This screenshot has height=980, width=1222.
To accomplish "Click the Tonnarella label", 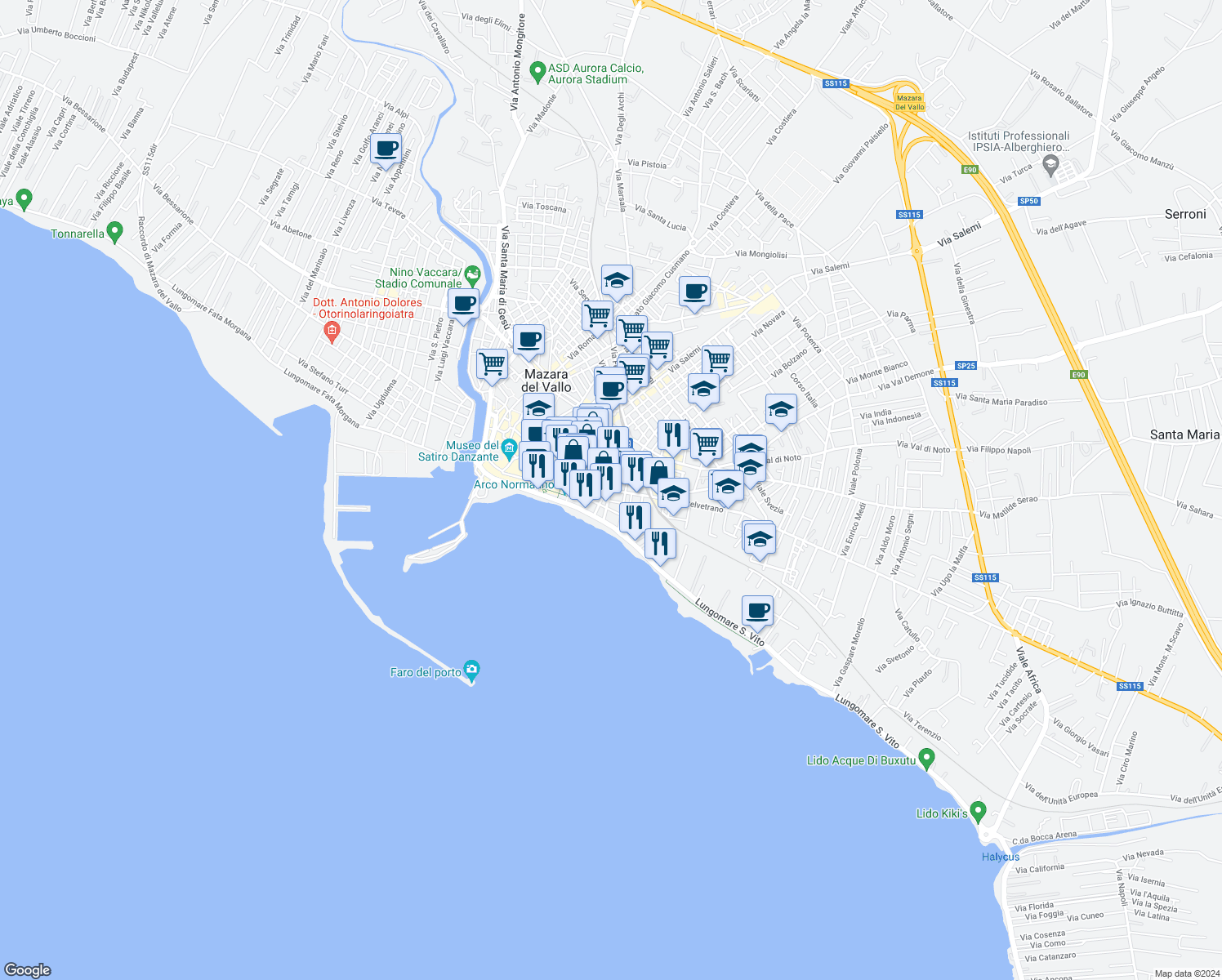I will click(78, 234).
